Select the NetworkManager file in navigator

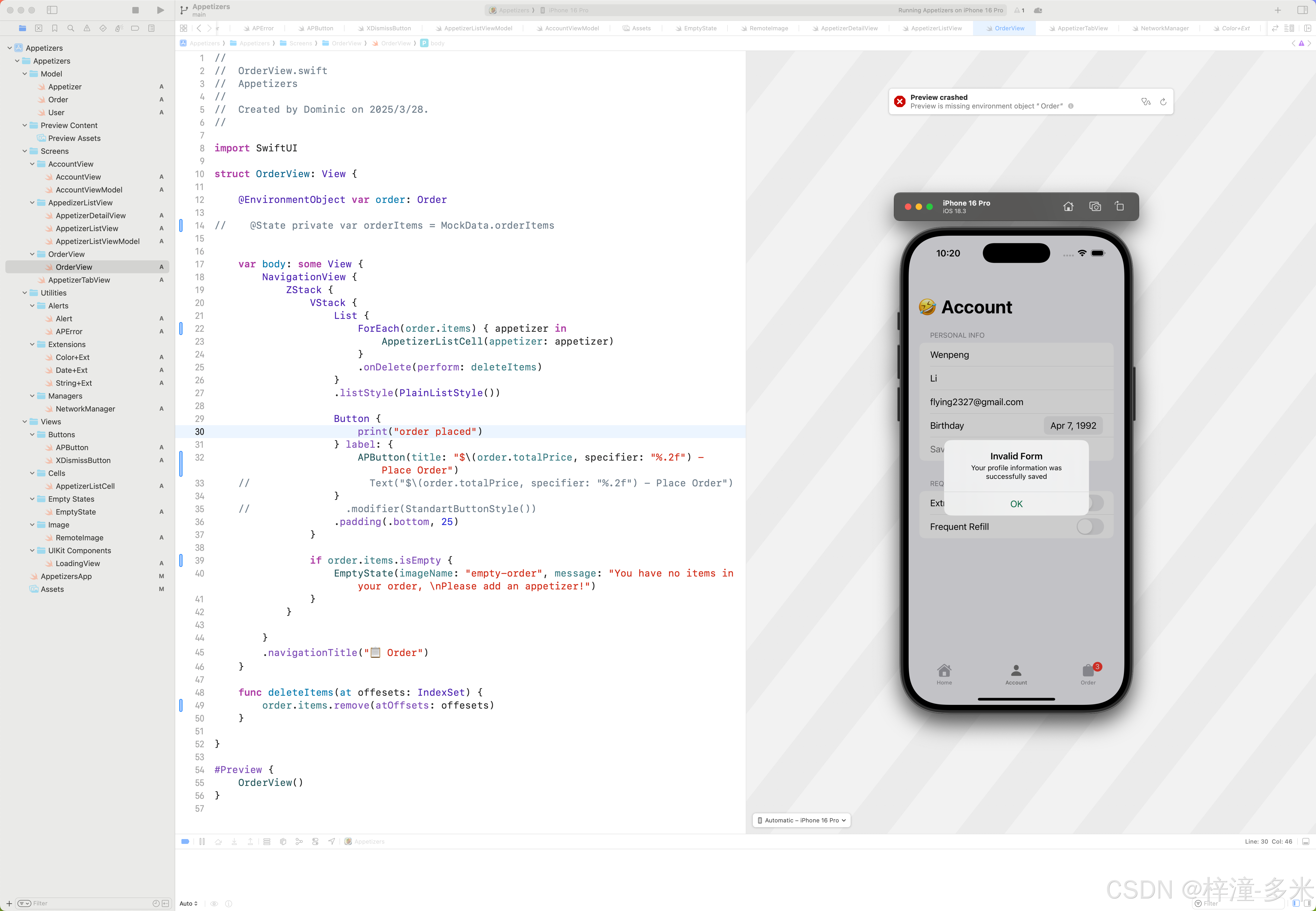coord(85,409)
